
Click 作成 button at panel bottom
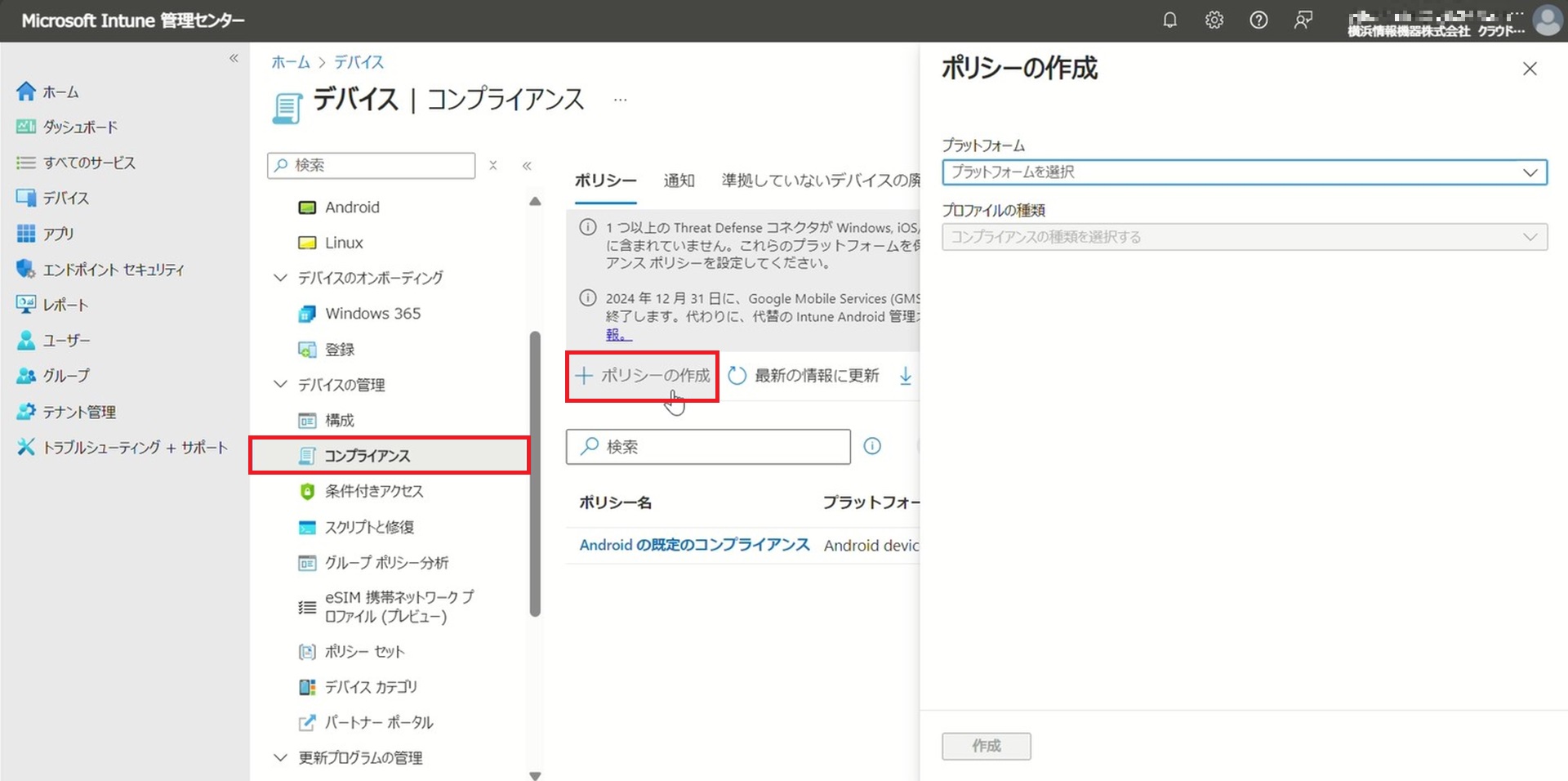tap(986, 746)
